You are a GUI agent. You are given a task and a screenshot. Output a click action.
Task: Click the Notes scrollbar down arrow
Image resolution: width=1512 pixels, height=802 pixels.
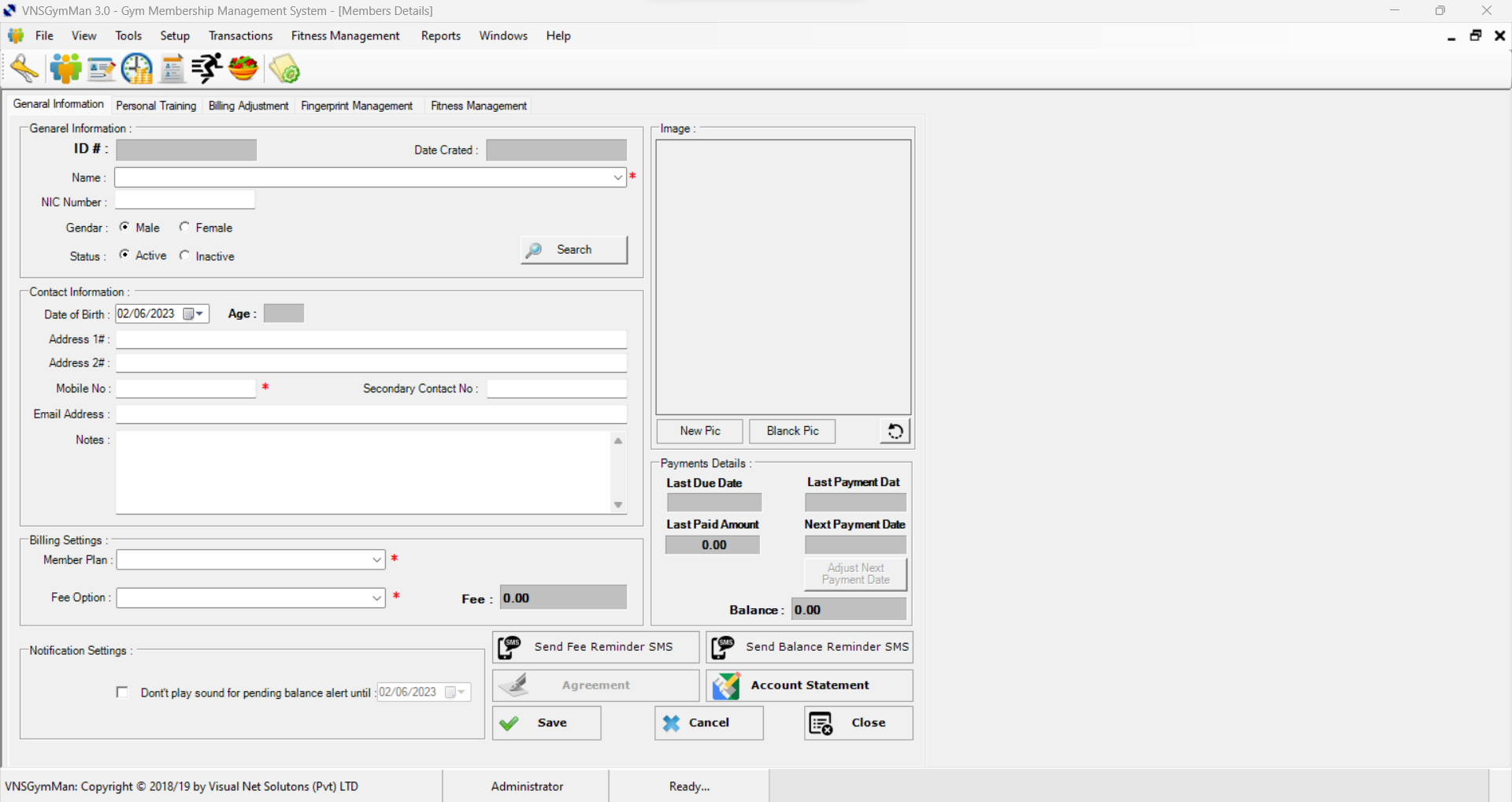pos(618,505)
